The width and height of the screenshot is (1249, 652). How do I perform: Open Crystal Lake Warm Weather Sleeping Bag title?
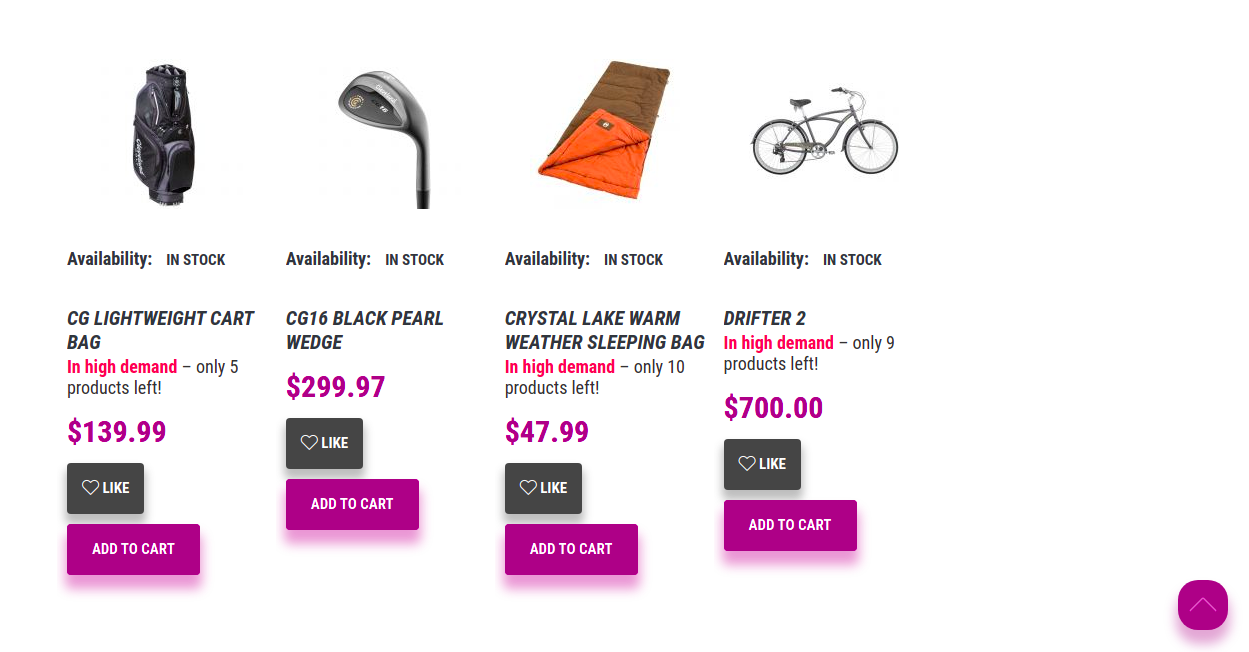point(605,330)
